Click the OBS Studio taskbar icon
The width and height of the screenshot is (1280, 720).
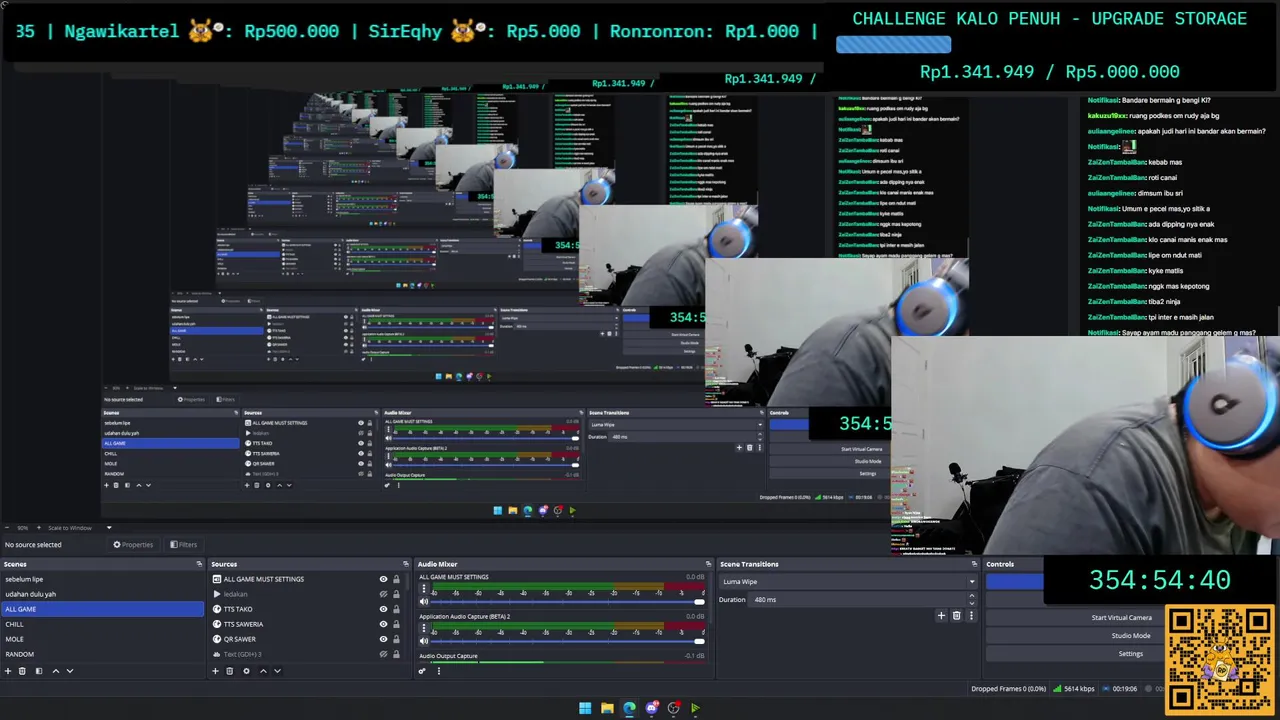pyautogui.click(x=673, y=708)
